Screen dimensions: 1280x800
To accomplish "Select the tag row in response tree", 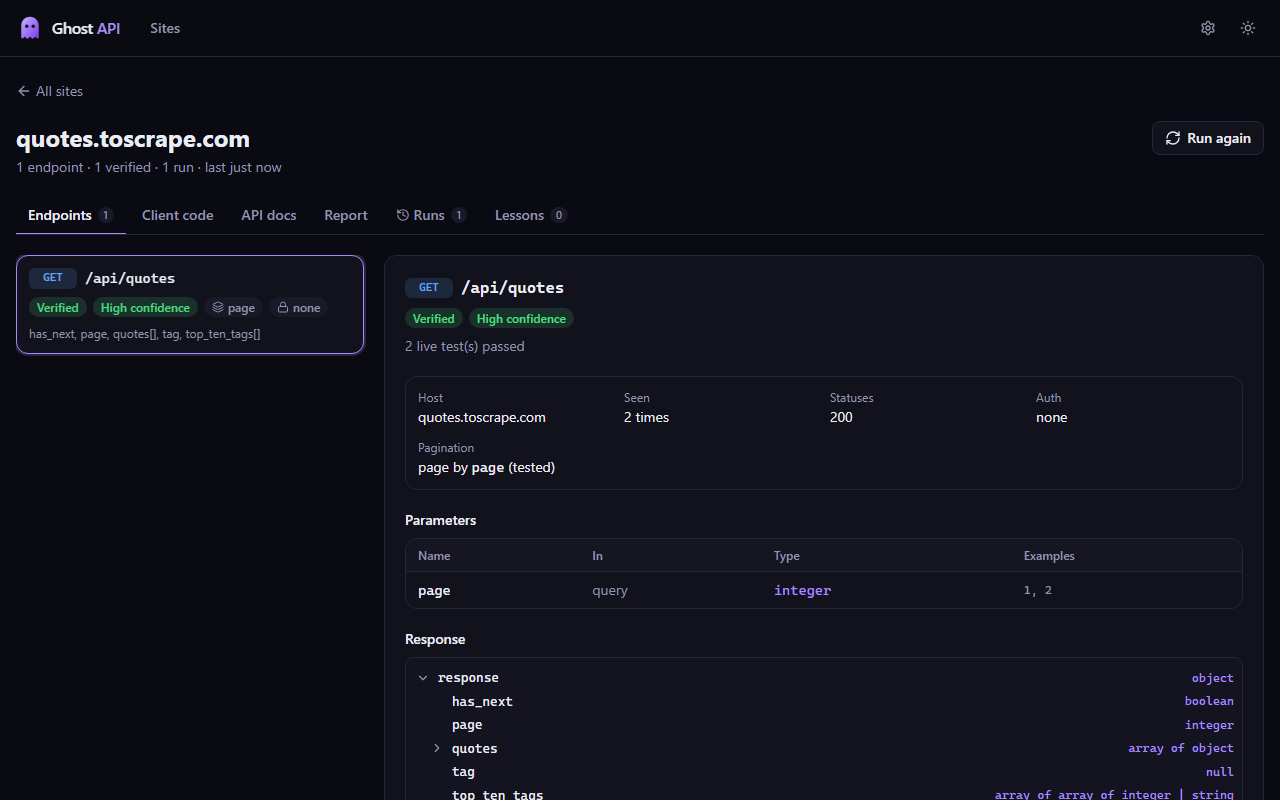I will pyautogui.click(x=824, y=772).
